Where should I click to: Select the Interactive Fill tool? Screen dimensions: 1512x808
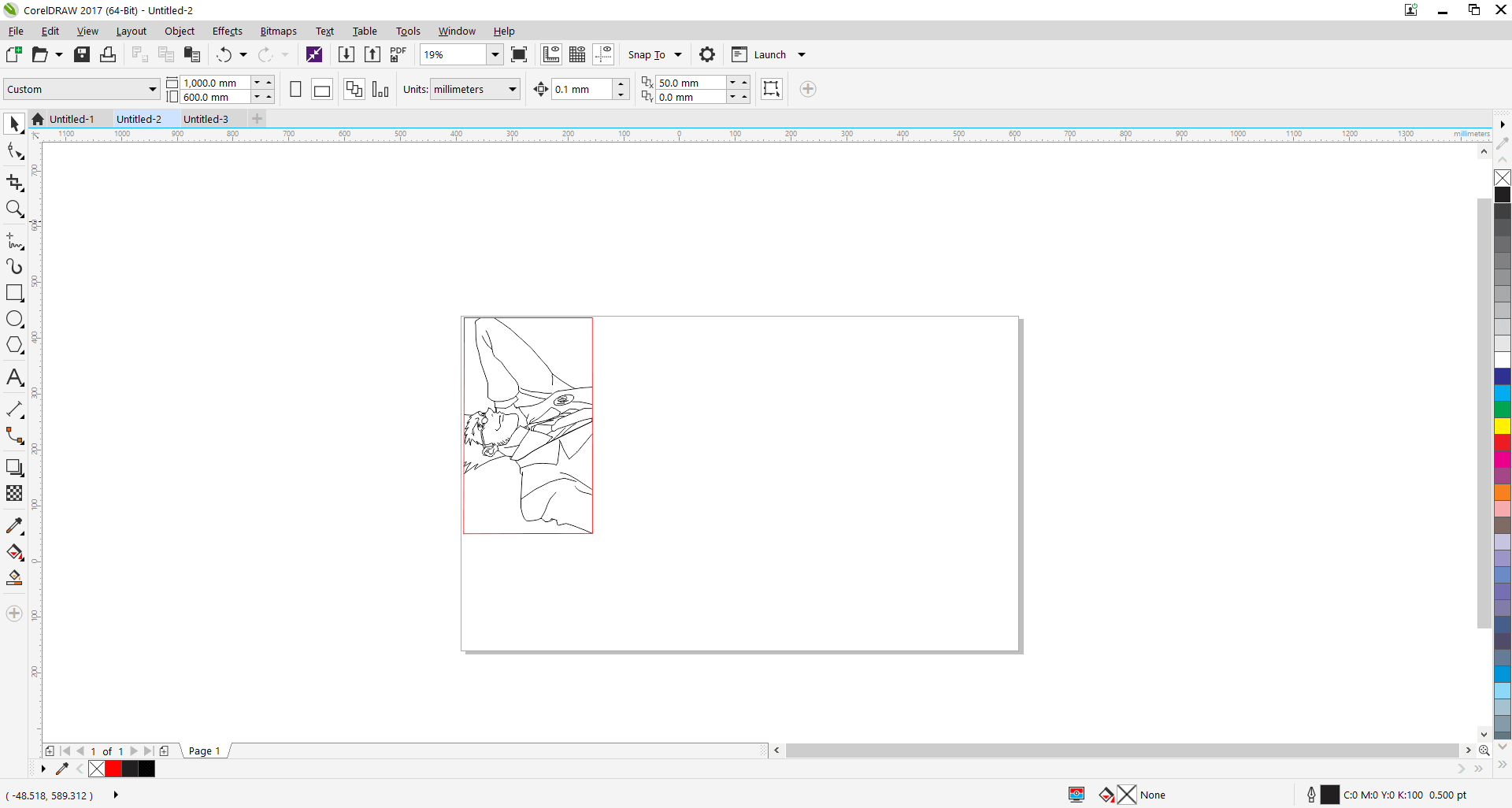[14, 552]
